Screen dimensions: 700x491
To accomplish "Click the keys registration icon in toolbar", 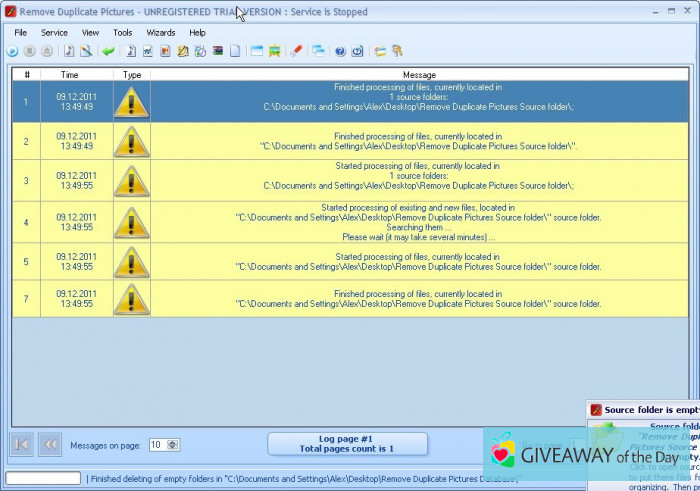I will click(x=397, y=51).
